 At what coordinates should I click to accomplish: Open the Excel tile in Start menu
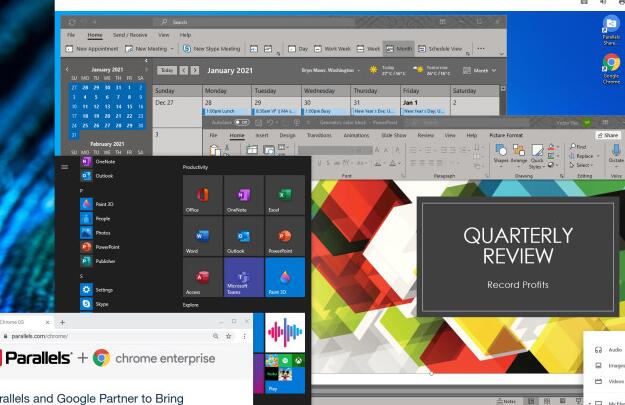tap(284, 196)
